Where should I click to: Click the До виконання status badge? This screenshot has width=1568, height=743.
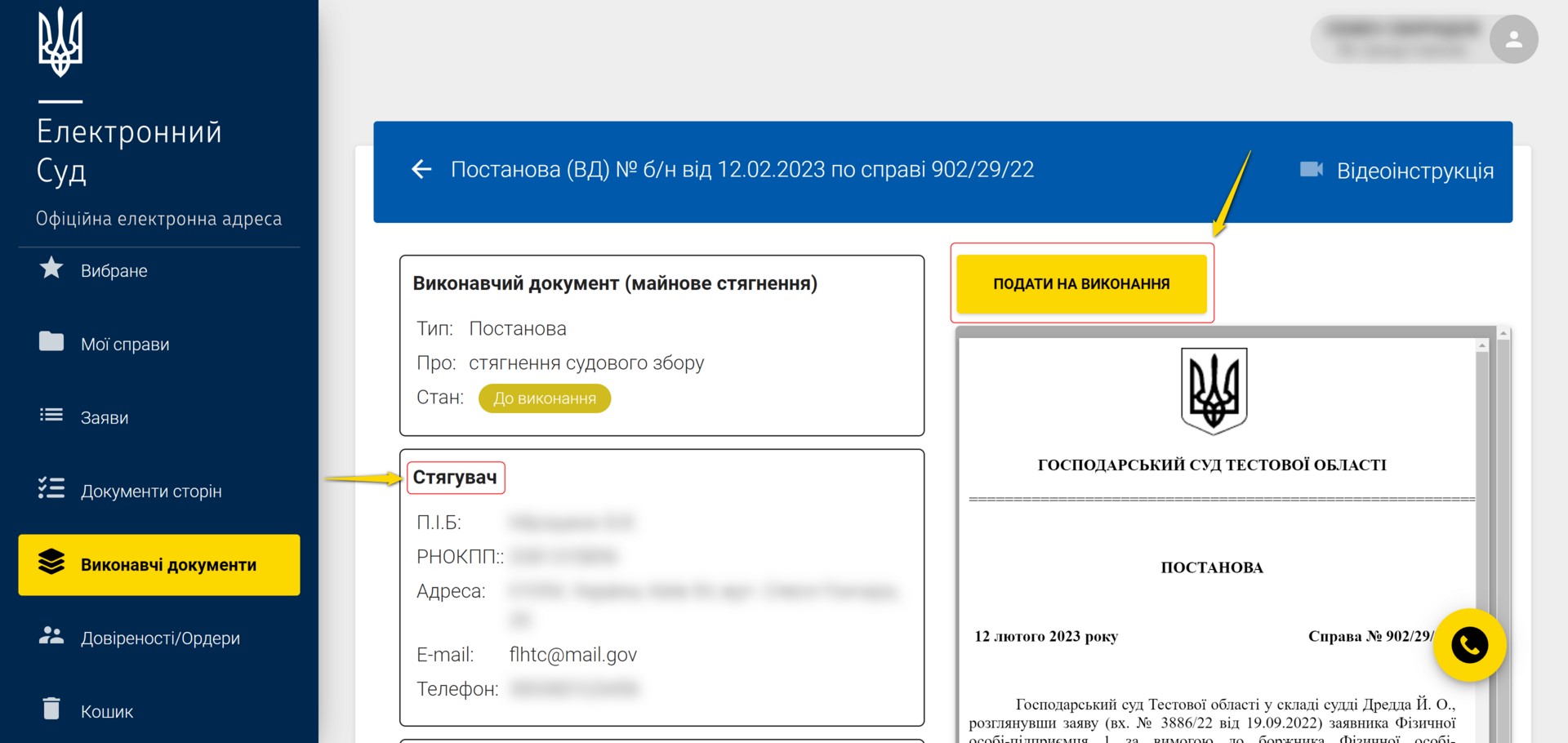pyautogui.click(x=545, y=398)
